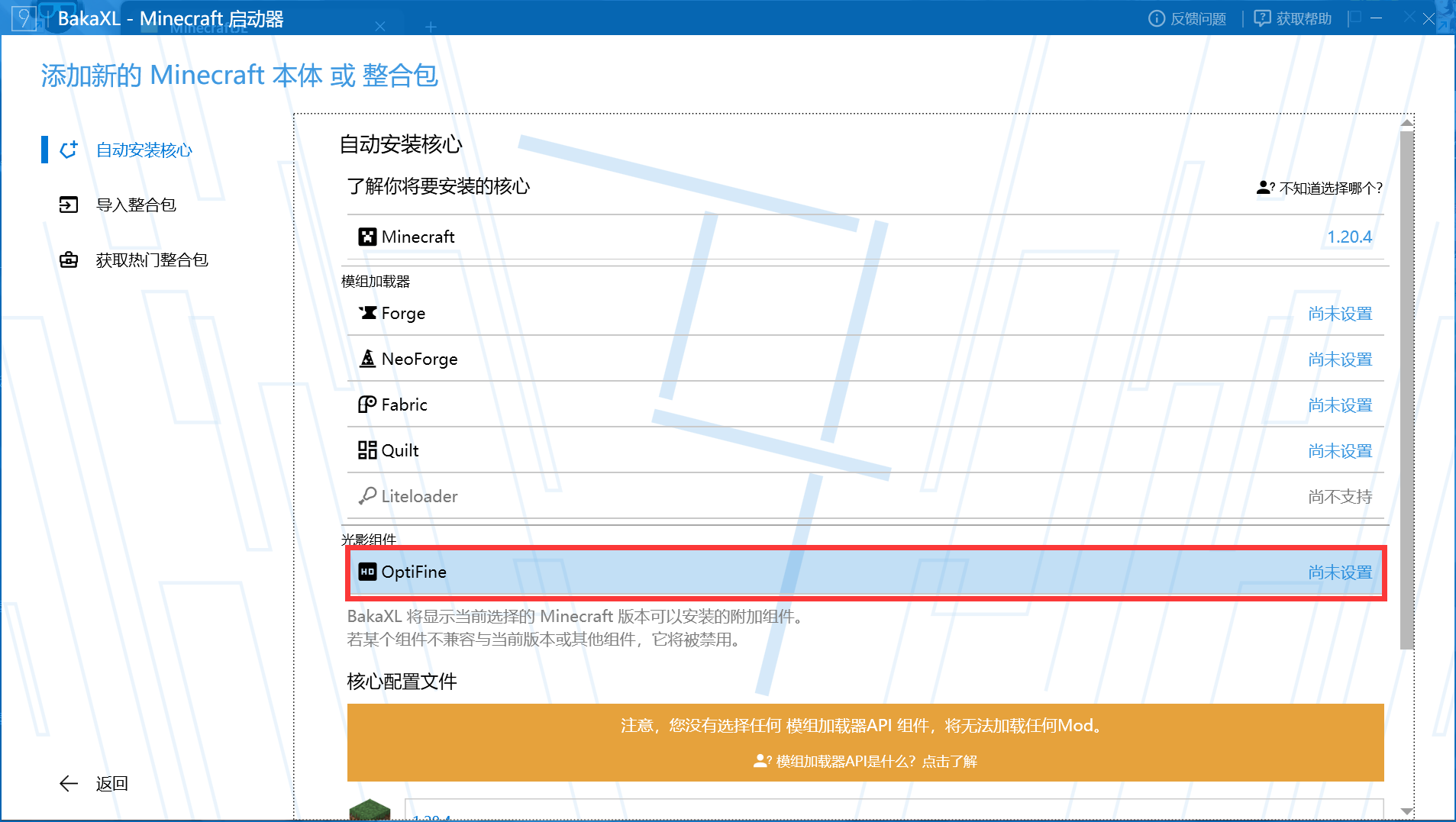
Task: Open the 不知道选择哪个? help link
Action: (x=1319, y=188)
